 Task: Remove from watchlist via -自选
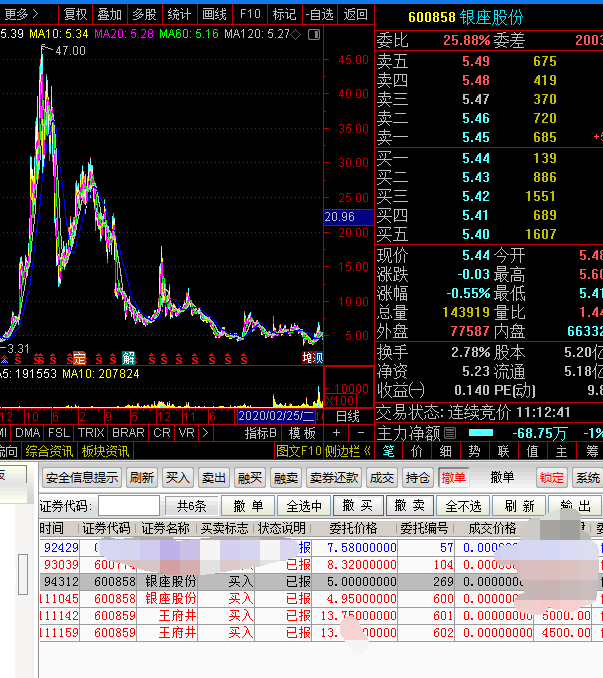pyautogui.click(x=319, y=14)
